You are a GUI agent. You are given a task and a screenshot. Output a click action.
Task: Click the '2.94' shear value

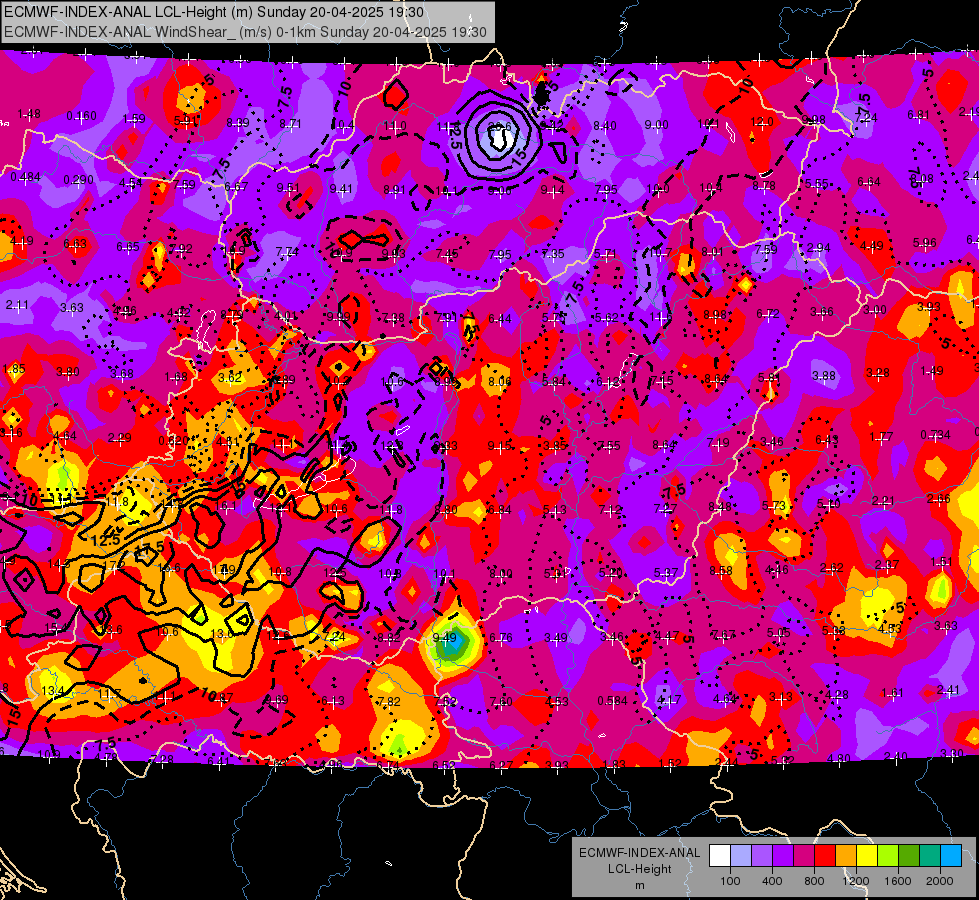click(818, 248)
